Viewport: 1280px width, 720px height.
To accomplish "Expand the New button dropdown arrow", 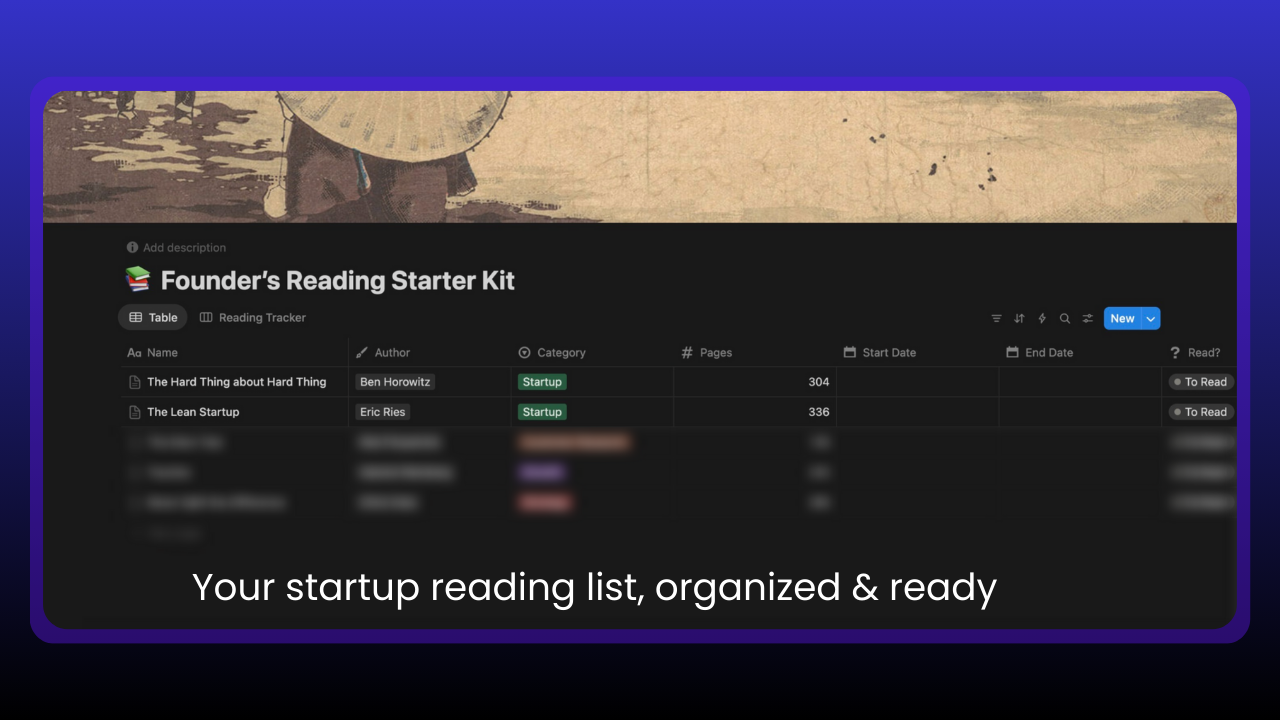I will 1151,319.
